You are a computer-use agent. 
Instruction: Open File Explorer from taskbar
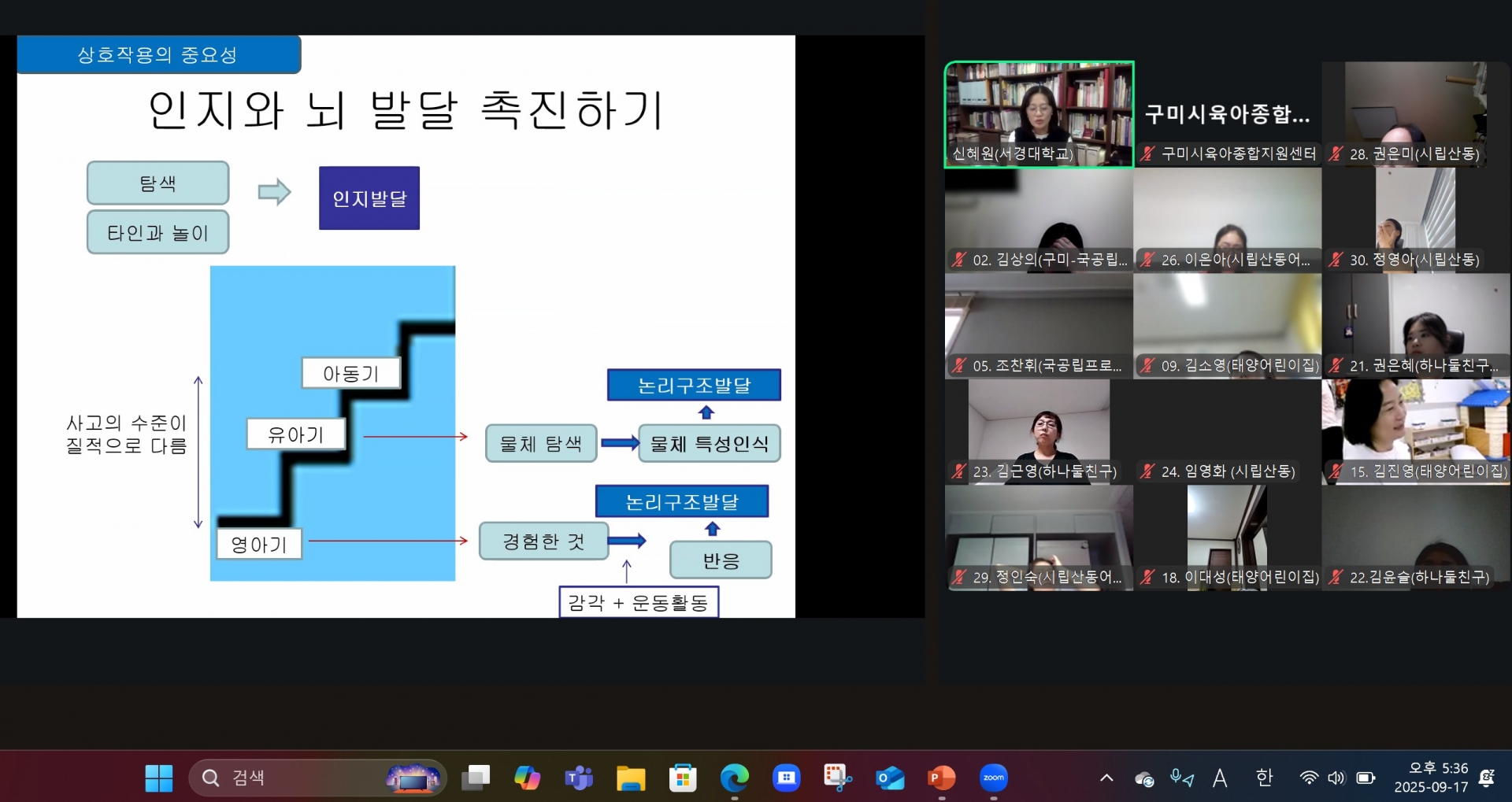tap(631, 778)
